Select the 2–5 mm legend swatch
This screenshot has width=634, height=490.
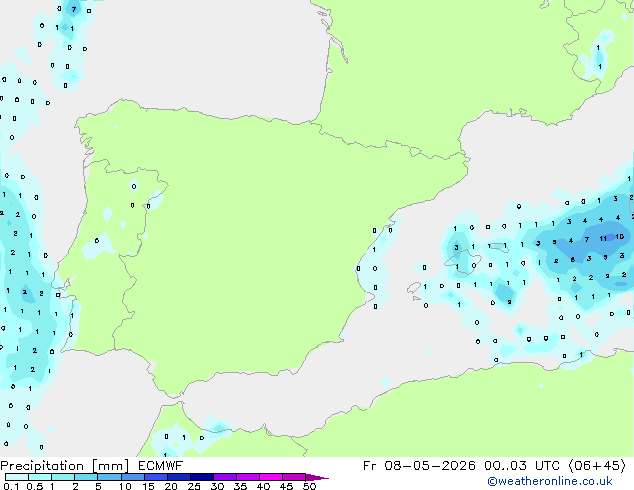tap(86, 477)
